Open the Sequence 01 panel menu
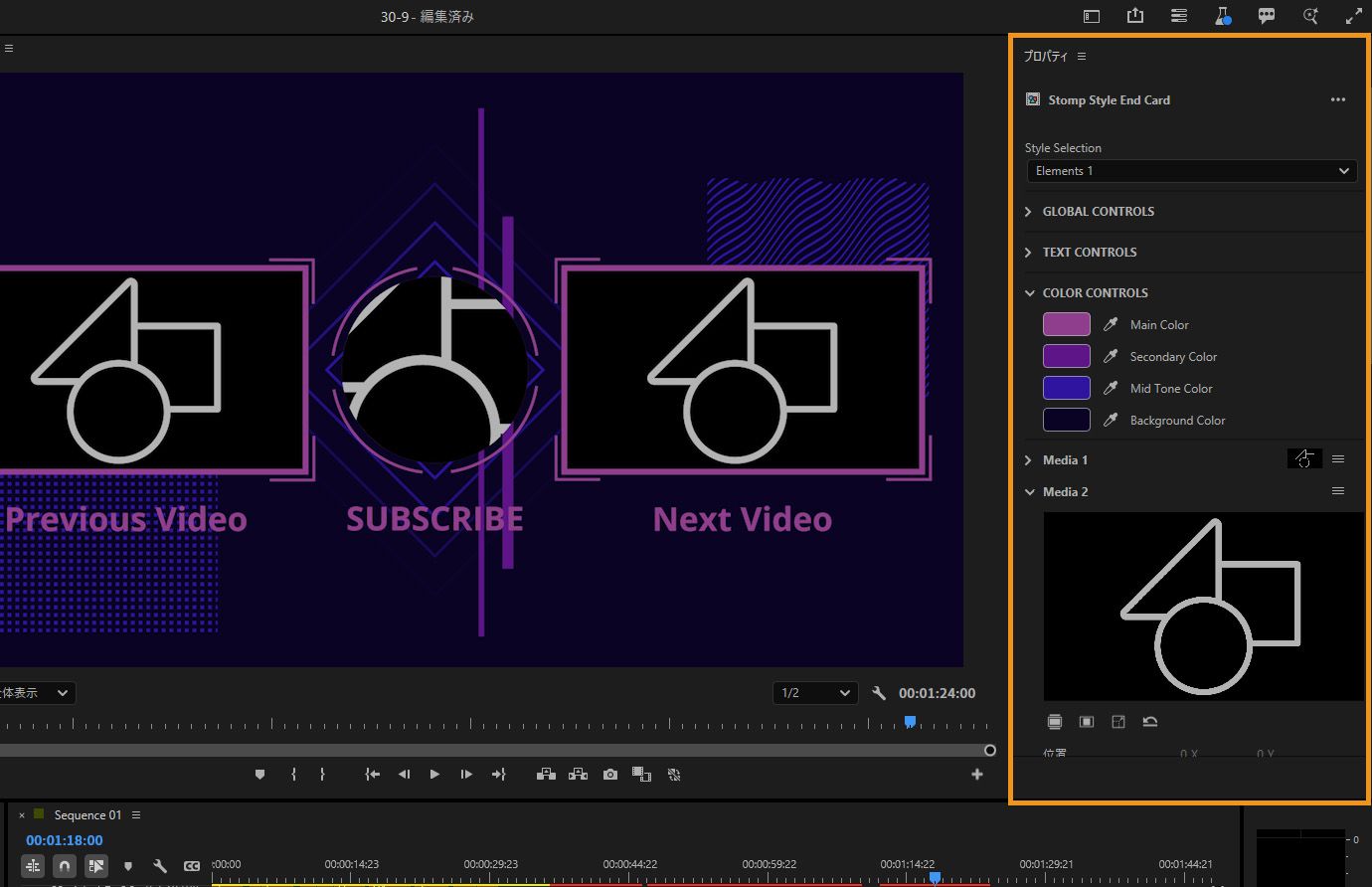The image size is (1372, 887). [x=136, y=815]
